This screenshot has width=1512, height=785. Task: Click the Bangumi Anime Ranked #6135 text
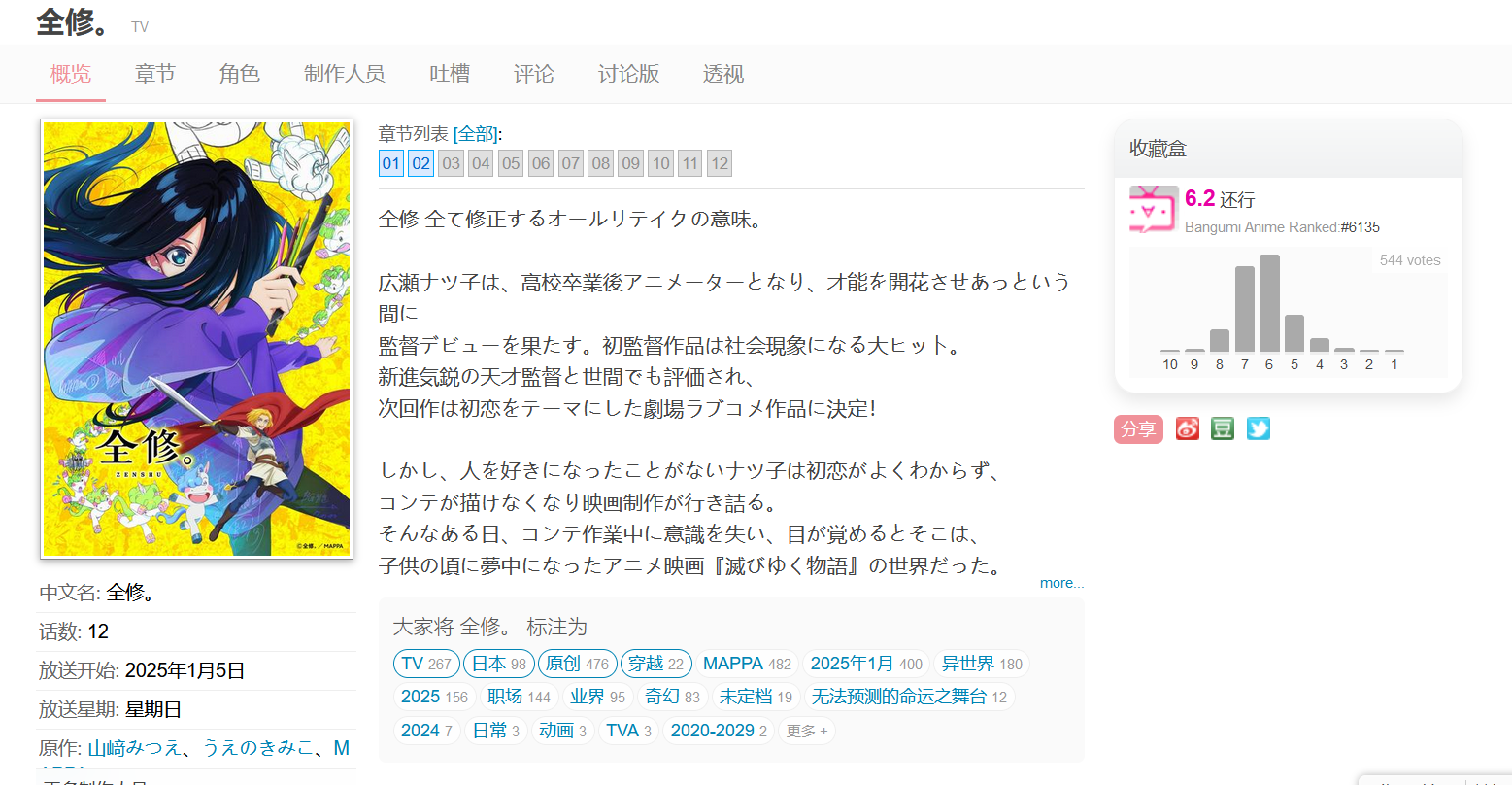[1282, 227]
